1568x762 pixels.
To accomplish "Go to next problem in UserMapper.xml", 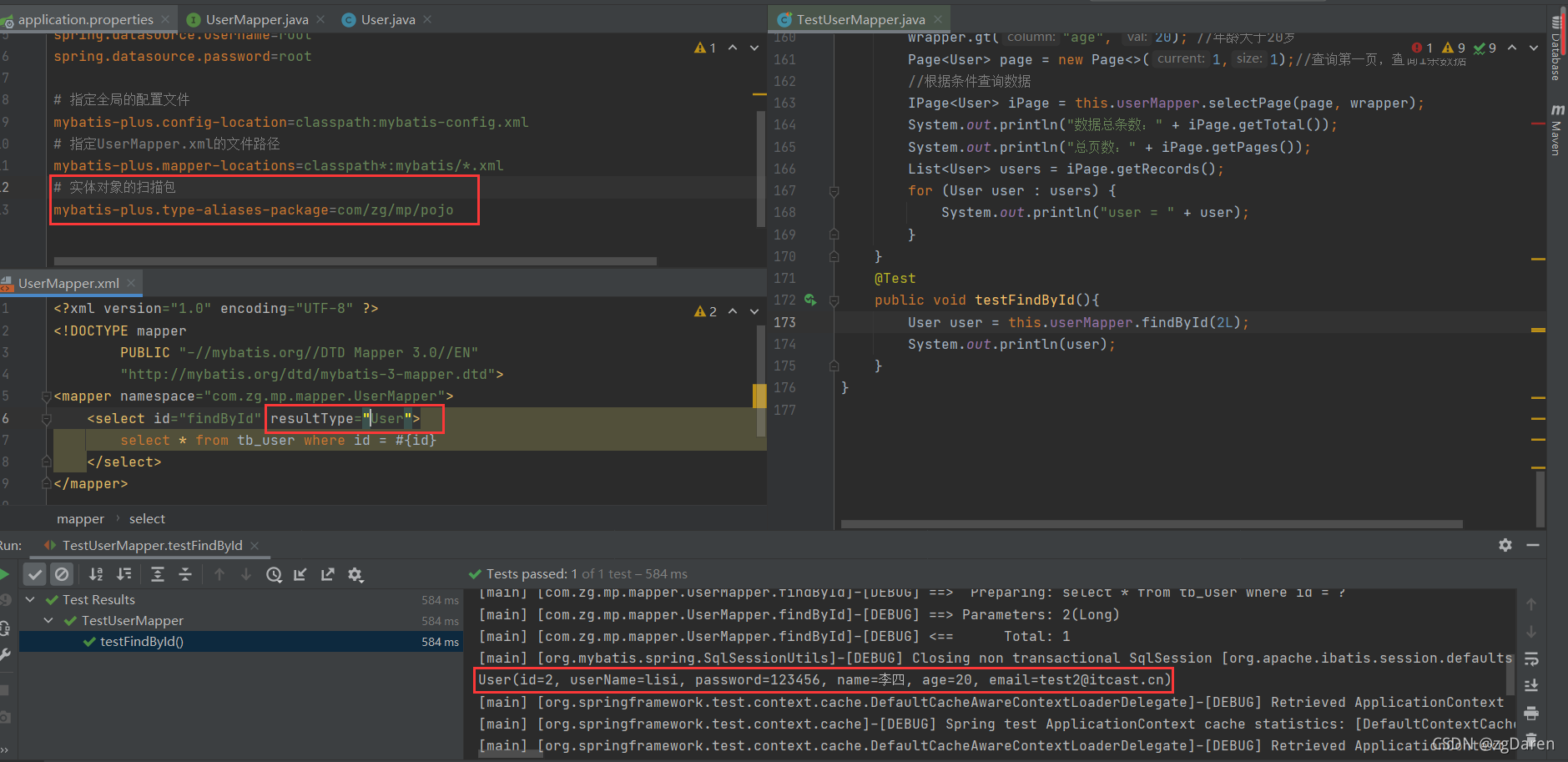I will click(754, 311).
